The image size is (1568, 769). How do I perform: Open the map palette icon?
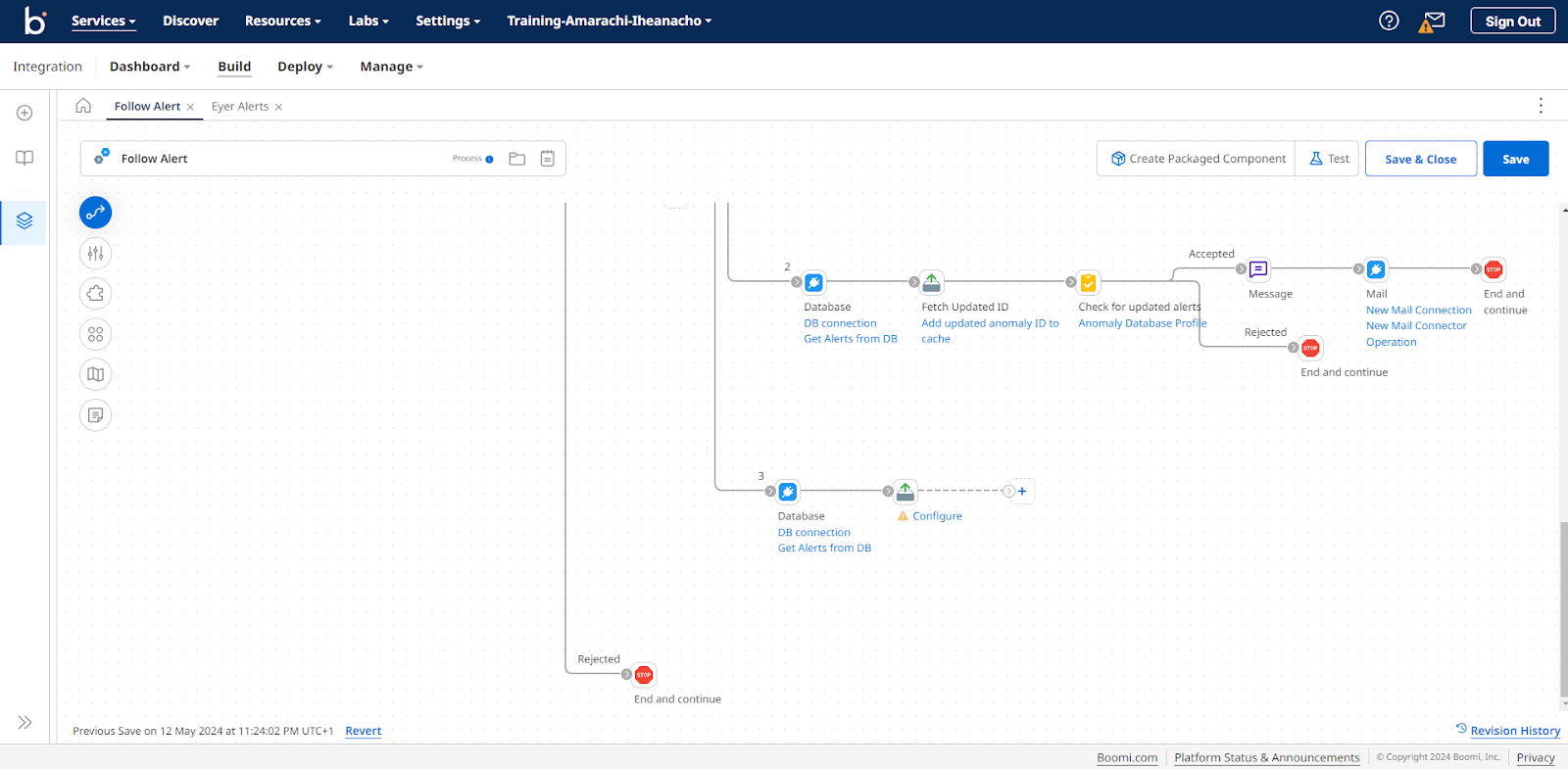(95, 374)
